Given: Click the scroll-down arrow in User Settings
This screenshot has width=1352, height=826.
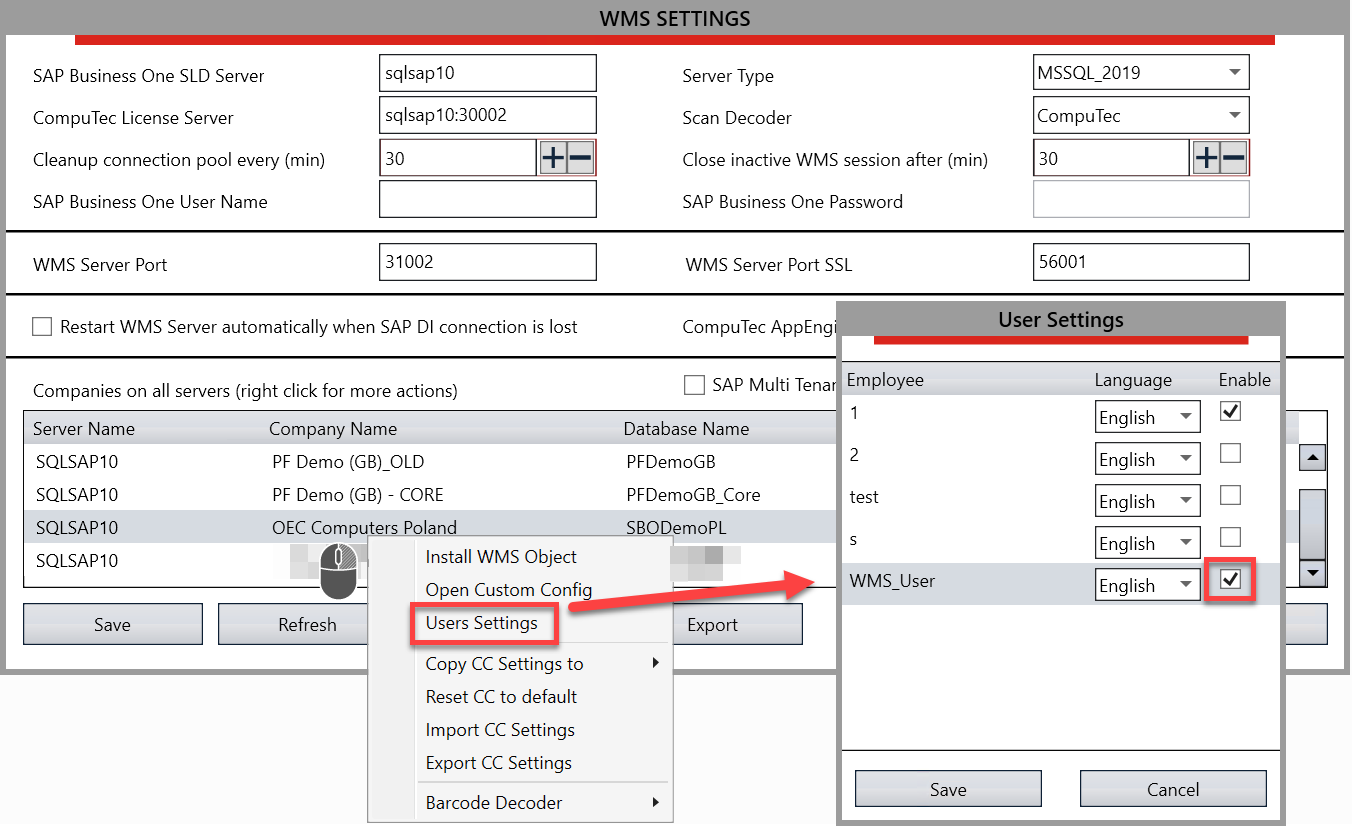Looking at the screenshot, I should pos(1311,574).
